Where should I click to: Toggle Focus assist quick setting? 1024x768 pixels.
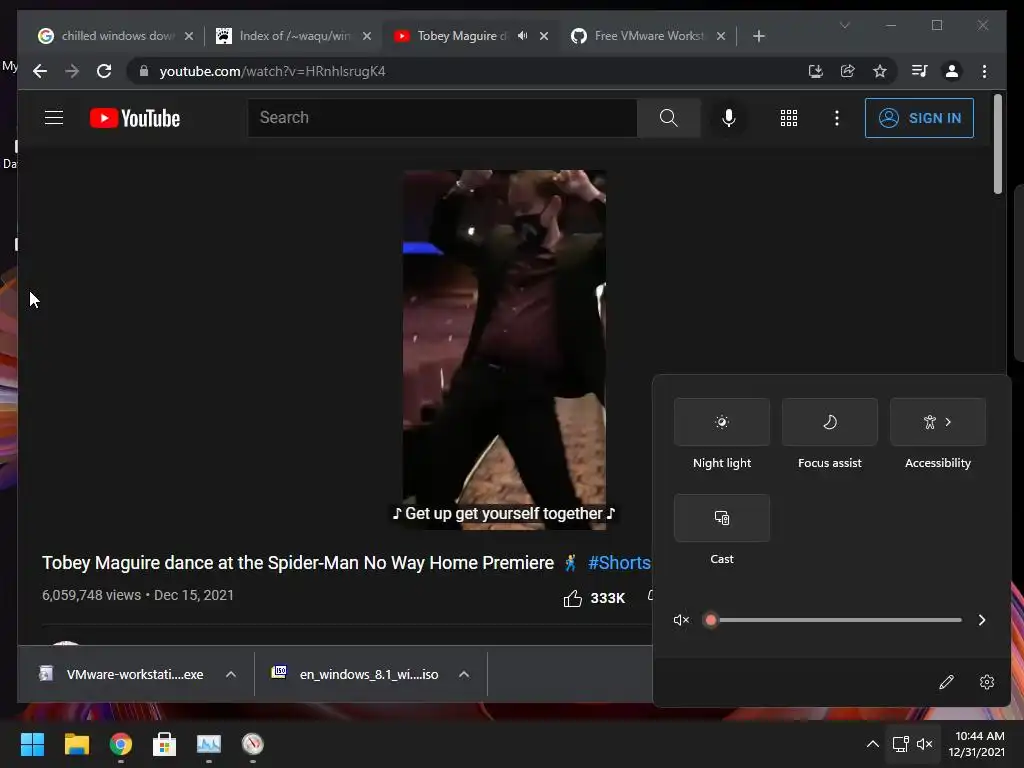(x=829, y=422)
